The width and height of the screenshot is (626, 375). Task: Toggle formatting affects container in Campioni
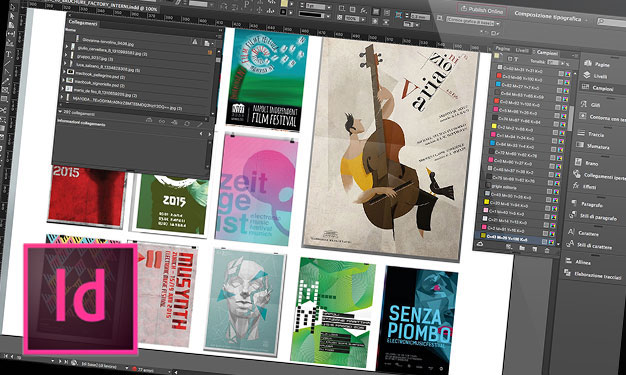(x=509, y=59)
